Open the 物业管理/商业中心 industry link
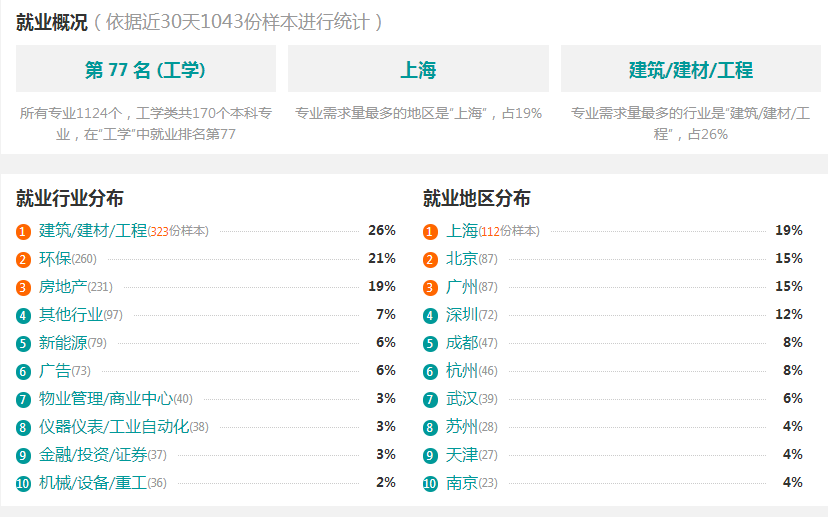 pyautogui.click(x=106, y=399)
